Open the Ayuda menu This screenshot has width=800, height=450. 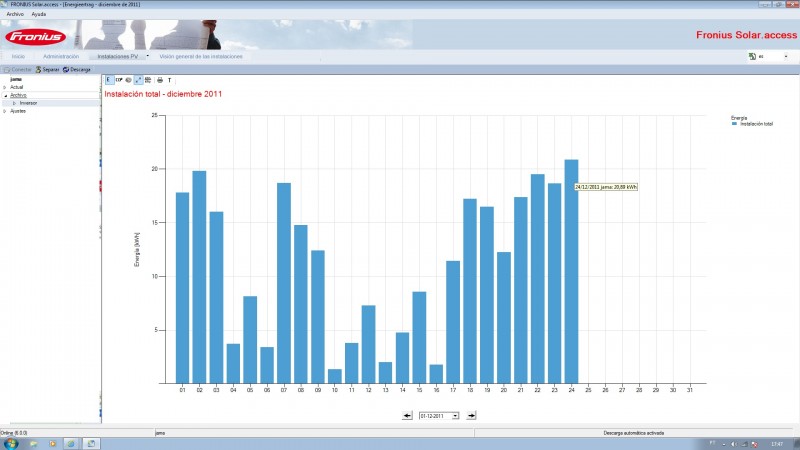point(39,14)
